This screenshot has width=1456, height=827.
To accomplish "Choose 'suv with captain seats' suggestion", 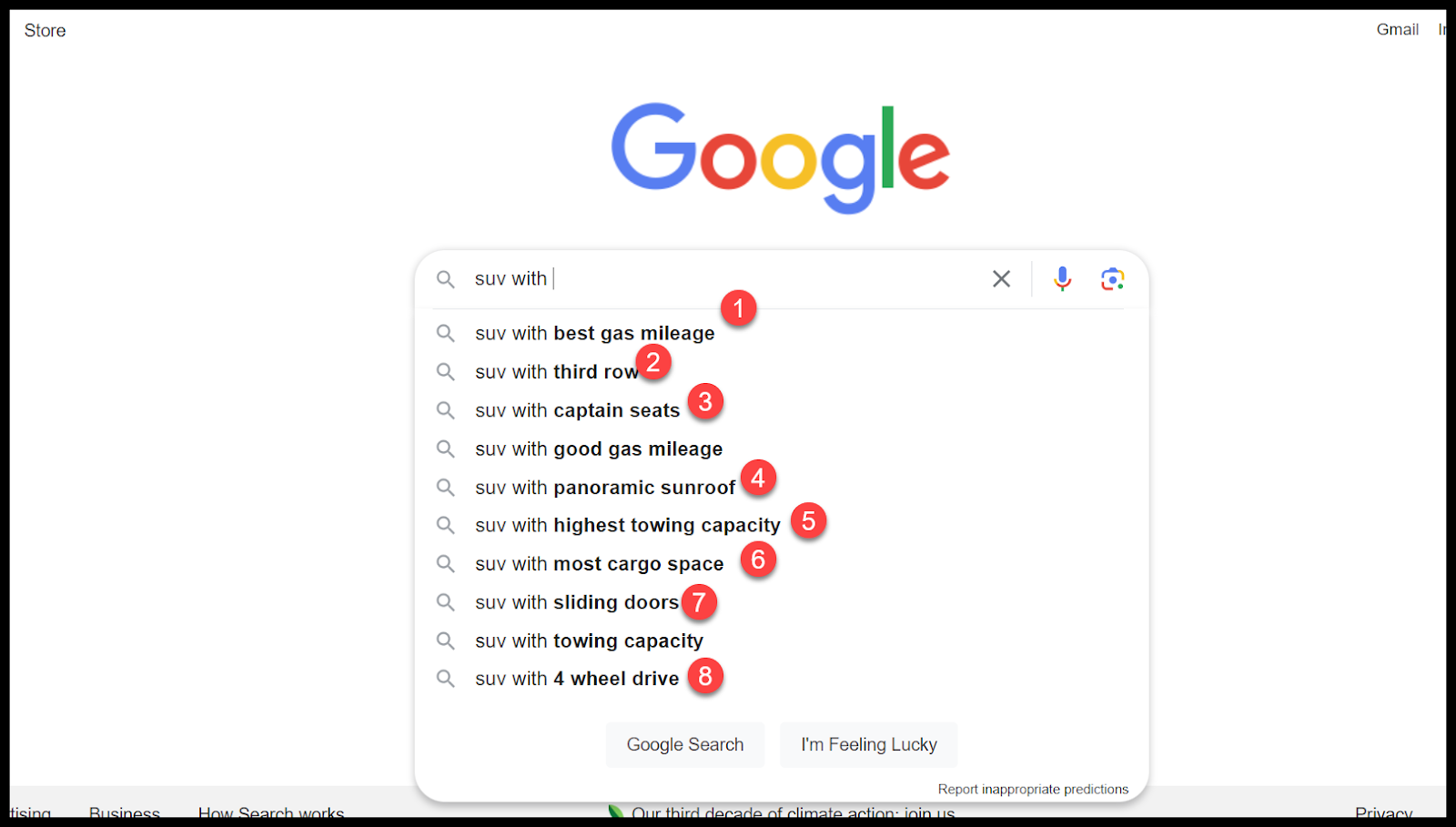I will pos(577,410).
